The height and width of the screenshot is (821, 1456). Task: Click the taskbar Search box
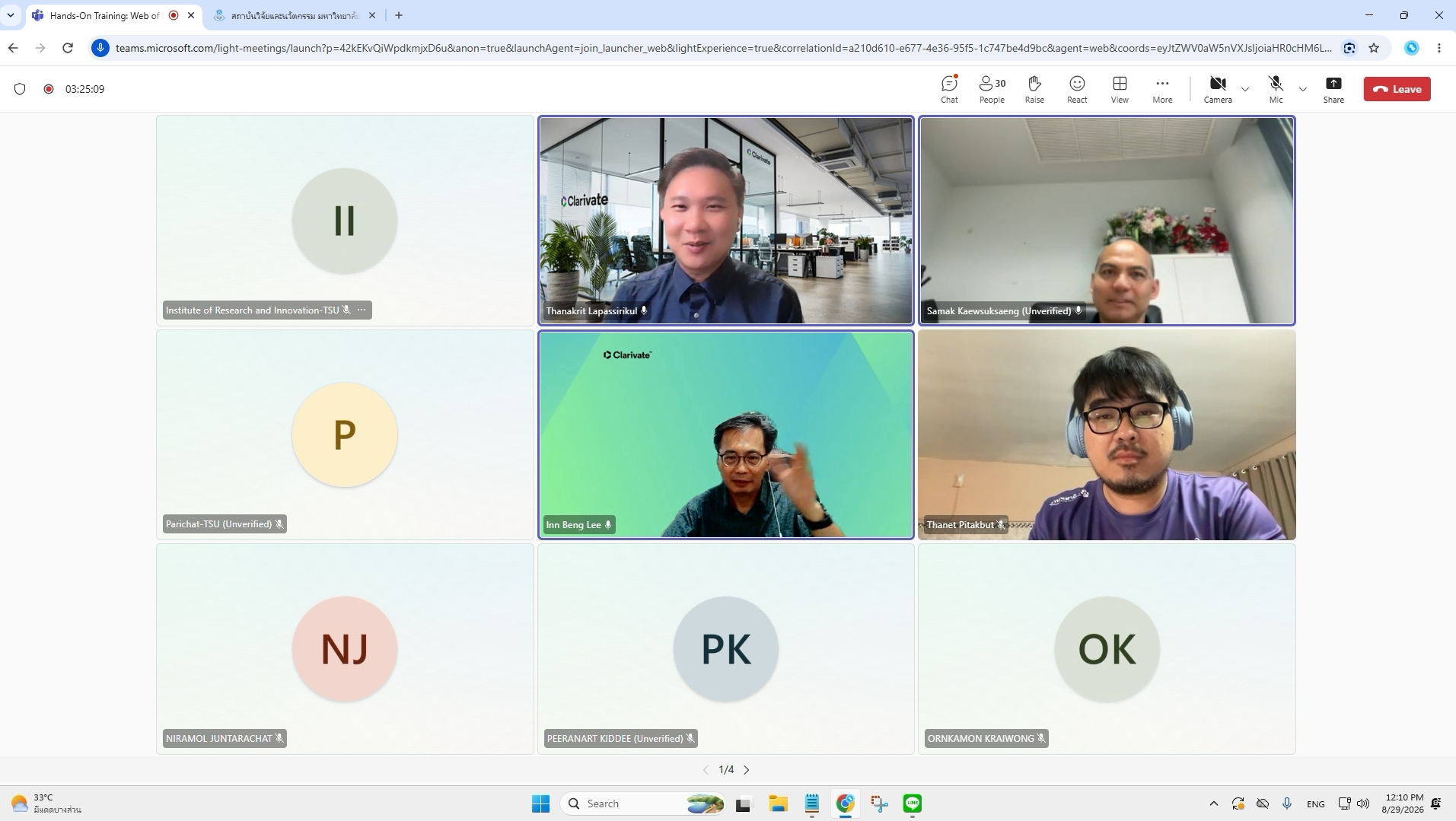coord(644,803)
